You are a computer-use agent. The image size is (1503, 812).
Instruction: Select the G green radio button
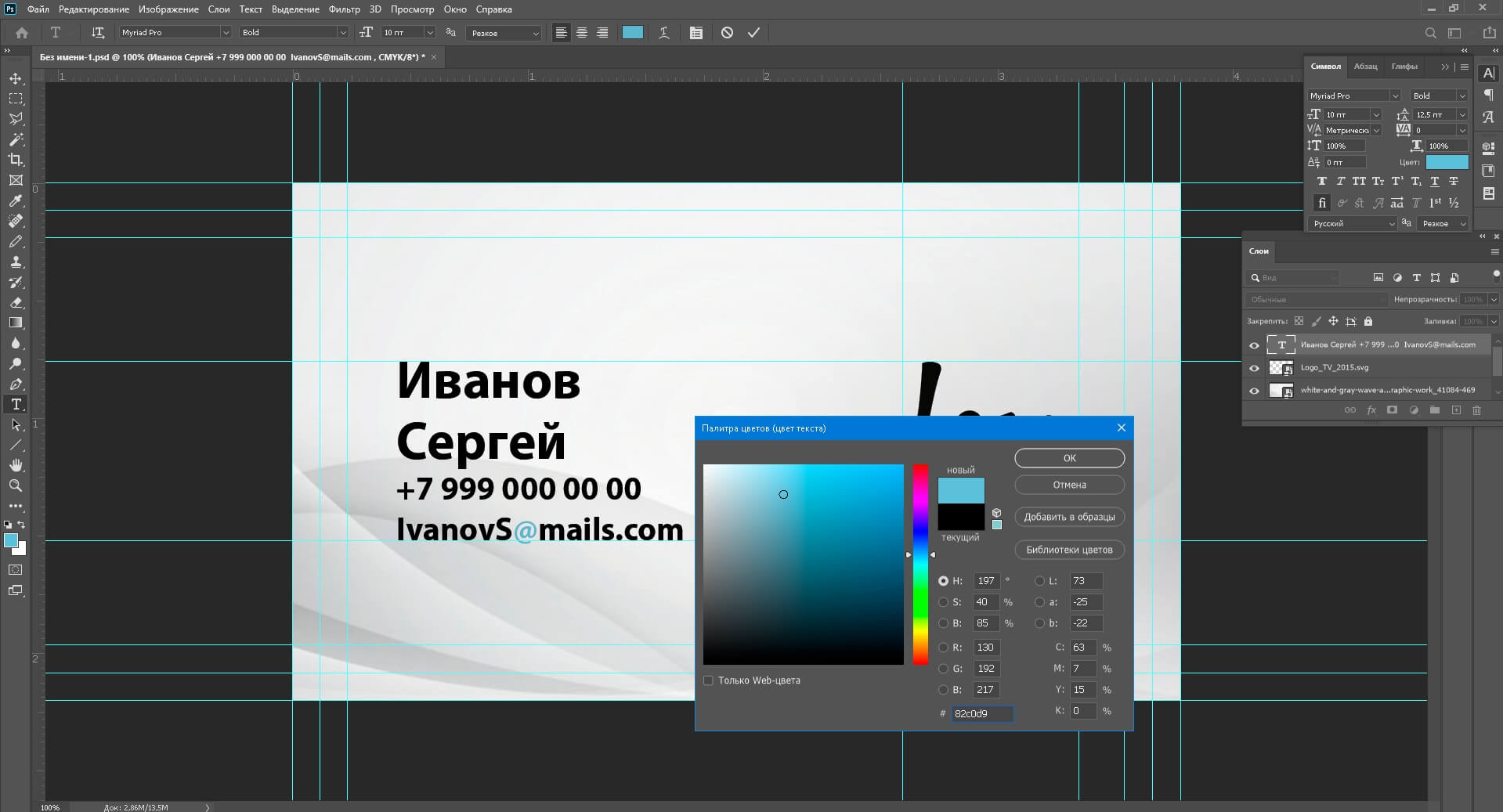(943, 669)
